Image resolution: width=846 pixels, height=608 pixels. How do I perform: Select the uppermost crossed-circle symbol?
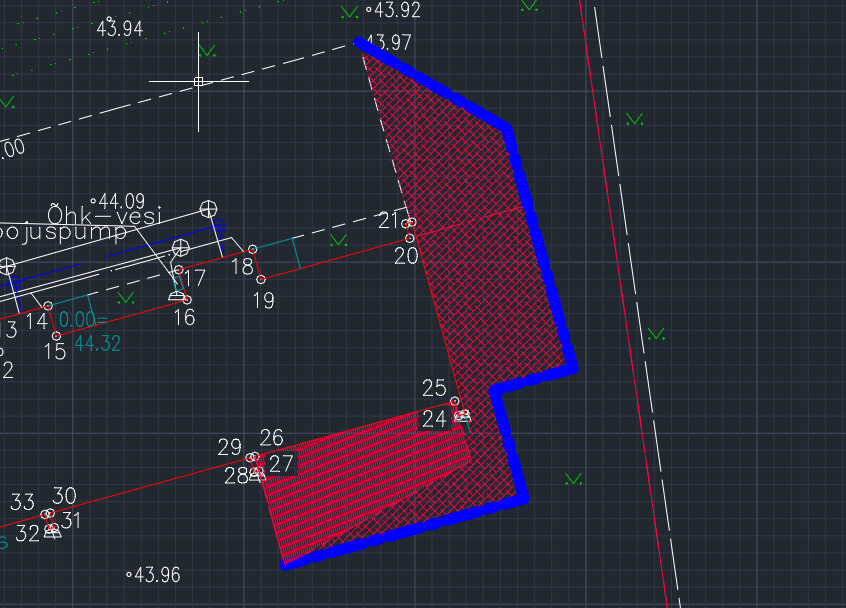click(208, 208)
